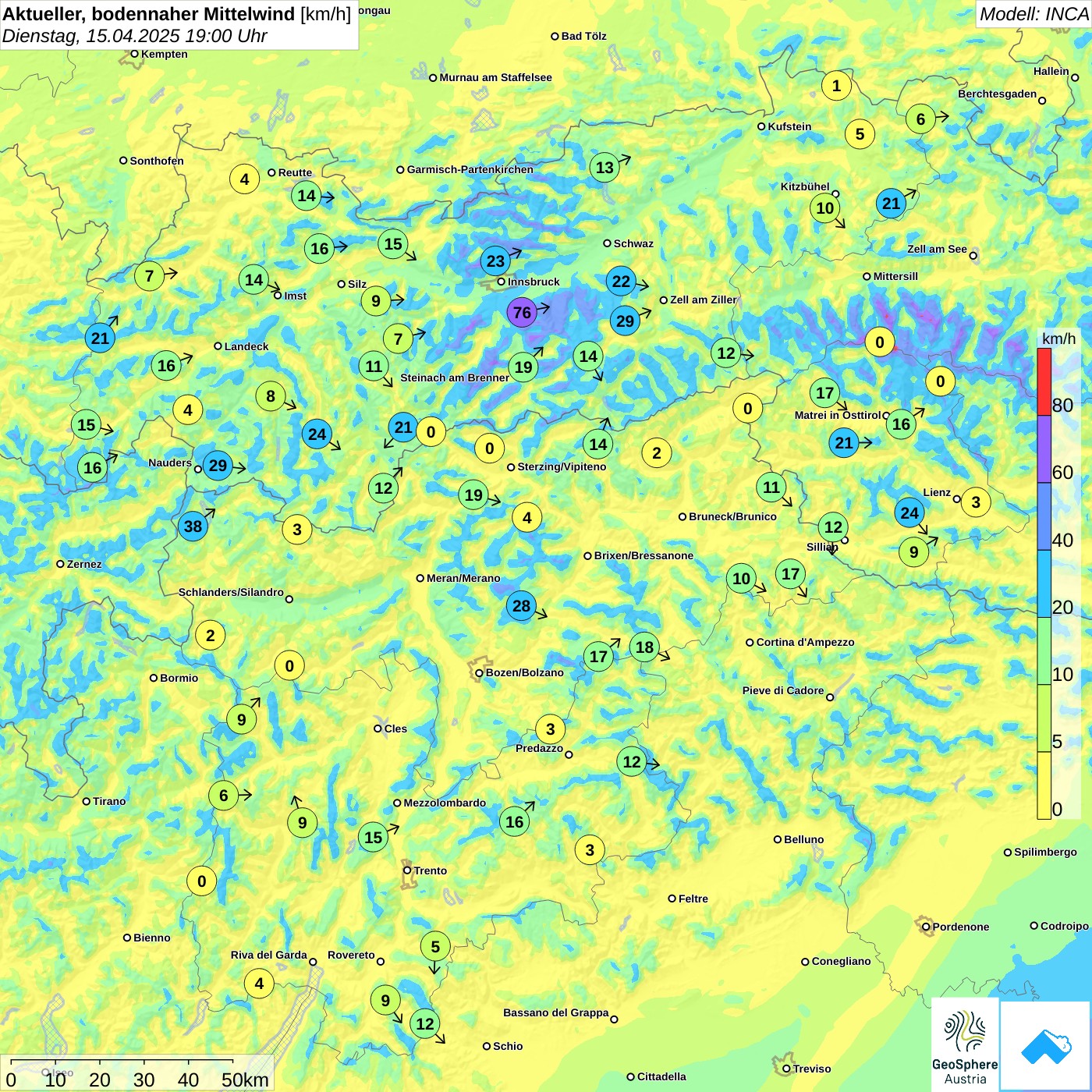
Task: Click the 3 marker above Predazzo
Action: (x=550, y=729)
